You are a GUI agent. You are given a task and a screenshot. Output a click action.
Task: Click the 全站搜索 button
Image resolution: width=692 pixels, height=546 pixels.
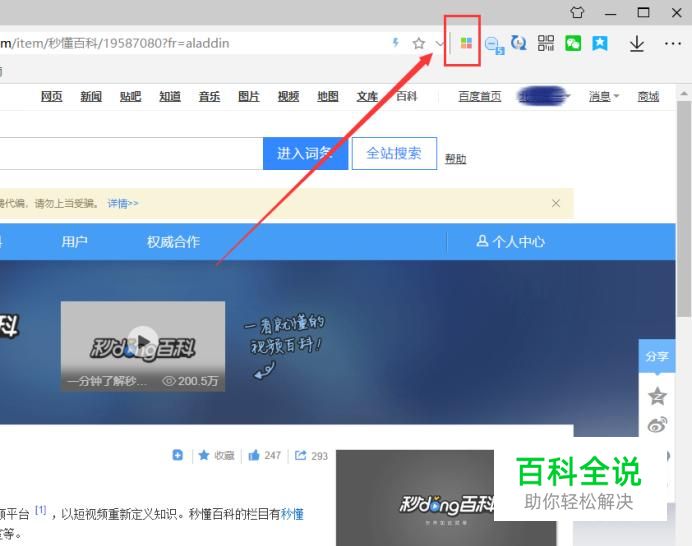click(394, 154)
